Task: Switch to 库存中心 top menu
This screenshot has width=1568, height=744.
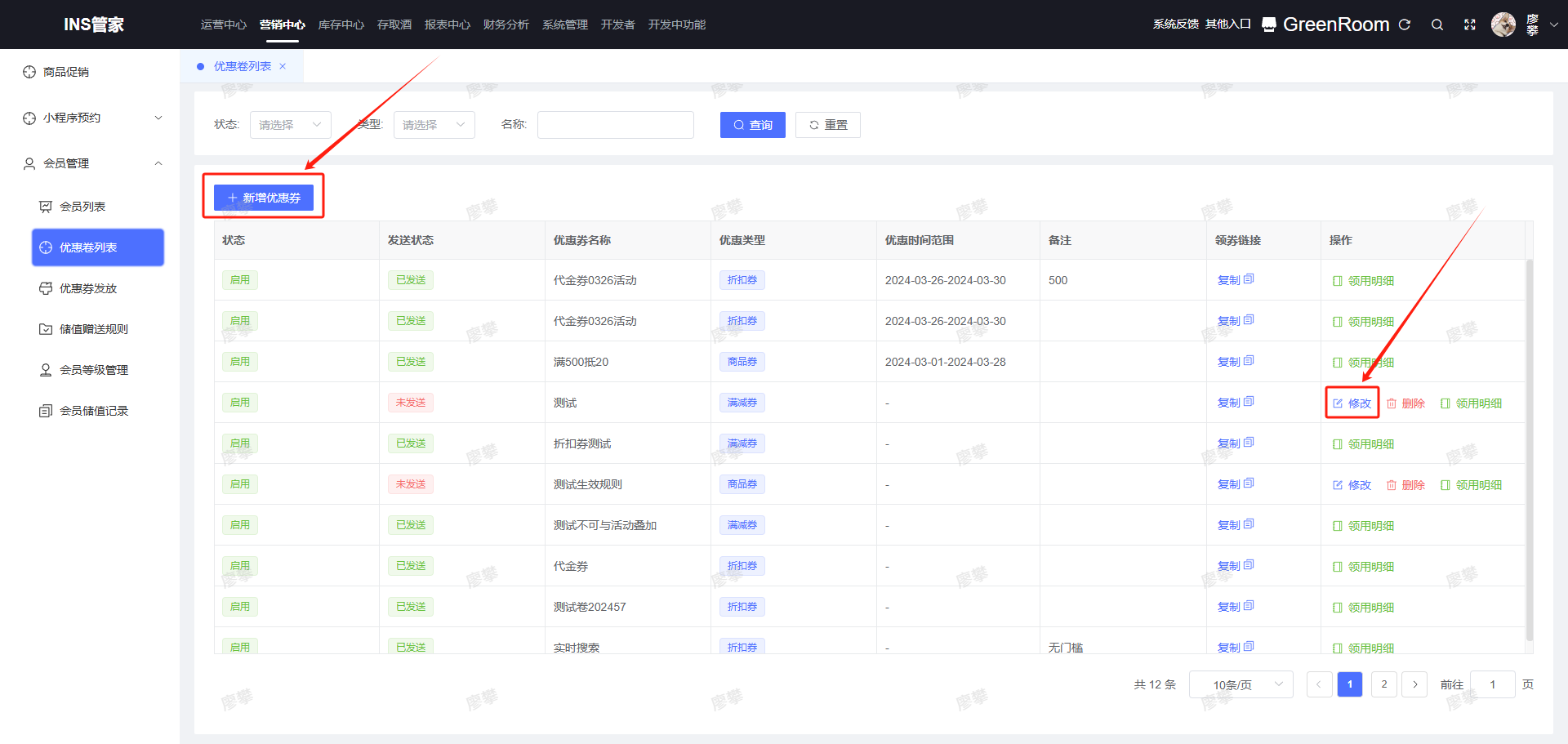Action: coord(341,25)
